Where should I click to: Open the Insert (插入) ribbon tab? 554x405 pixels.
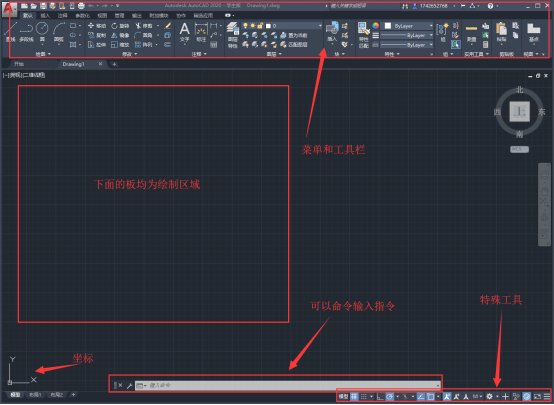45,16
